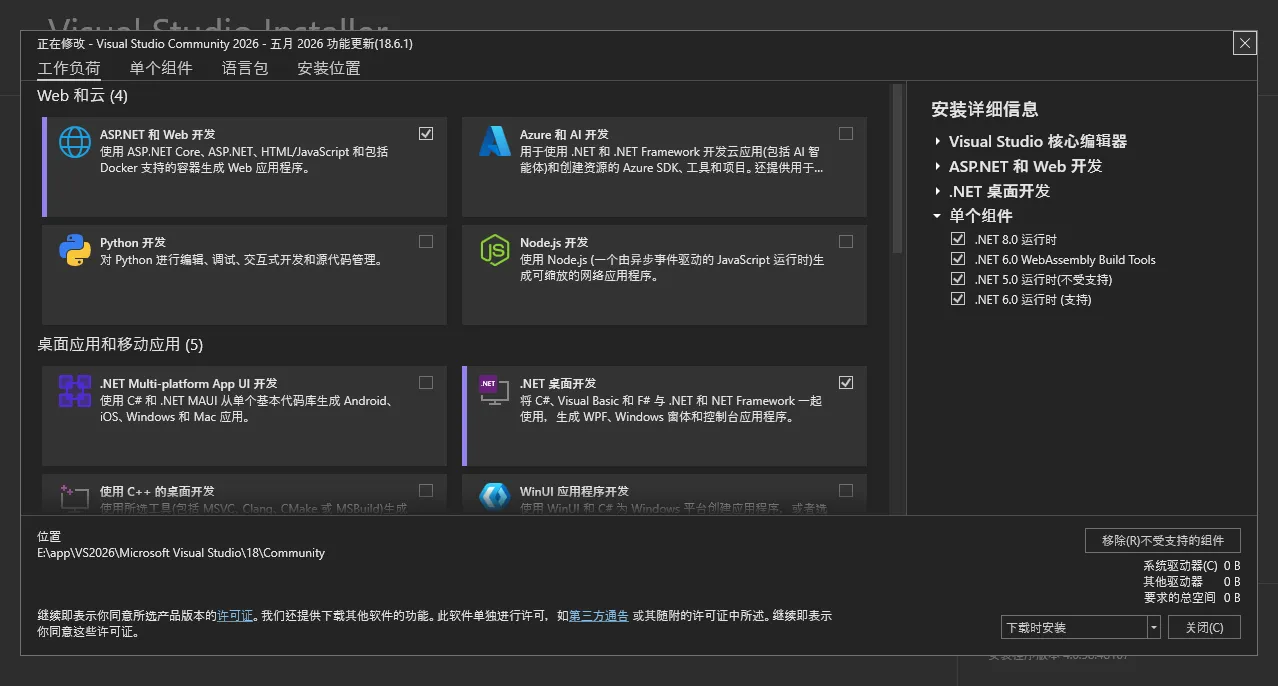The width and height of the screenshot is (1278, 686).
Task: Select the Azure 和 AI 开发 card title
Action: 564,134
